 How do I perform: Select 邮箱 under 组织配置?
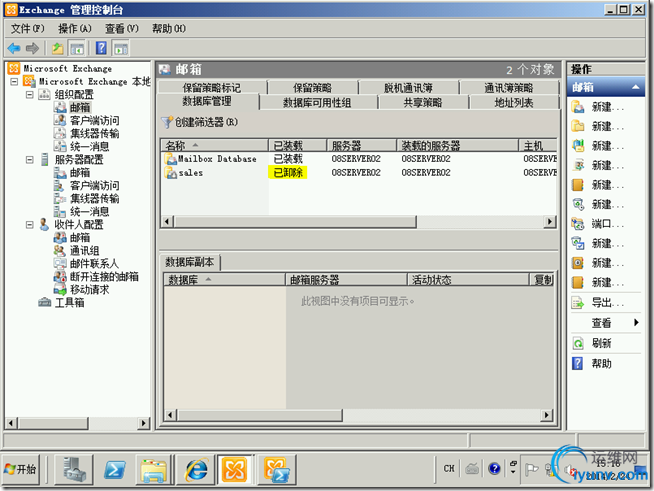click(80, 108)
